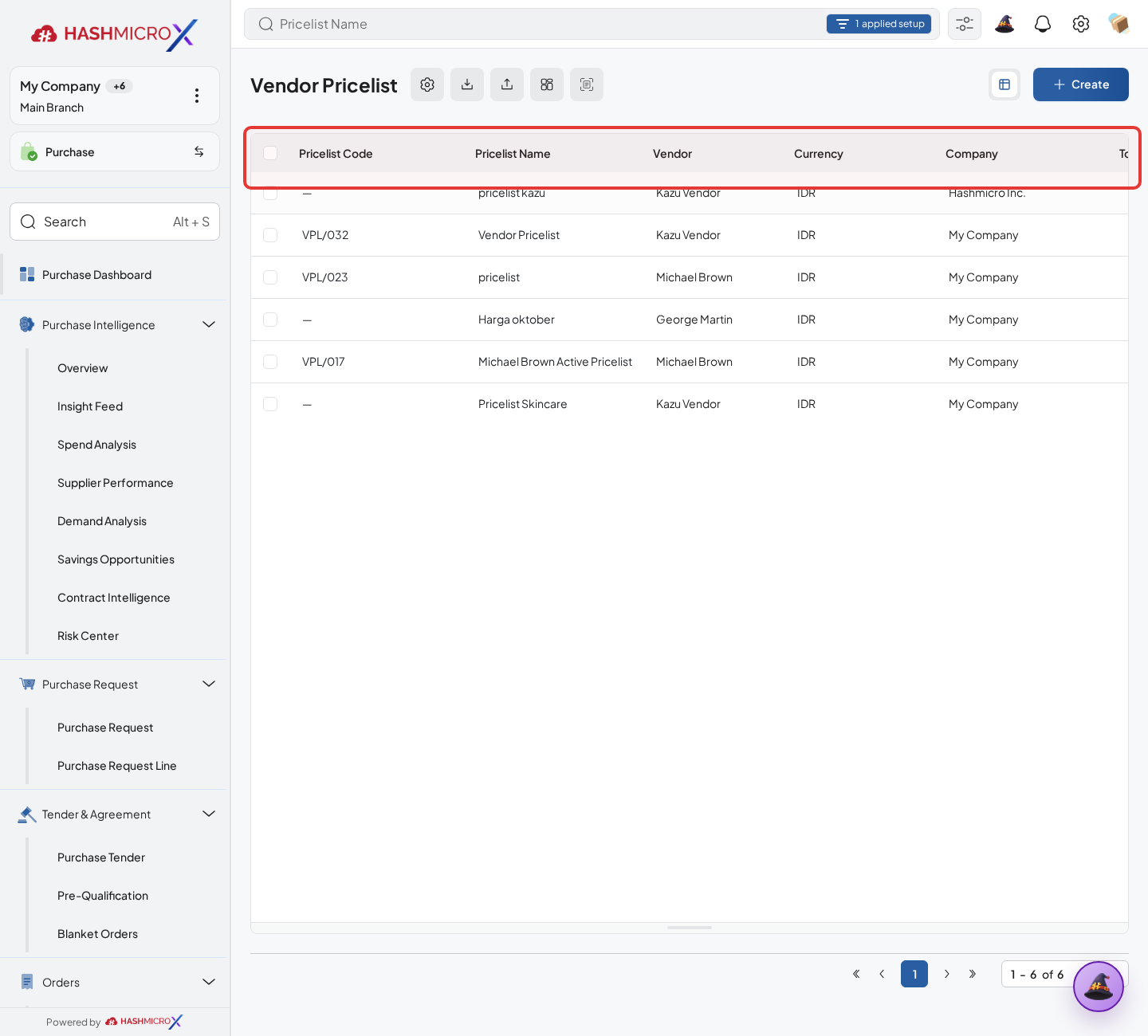
Task: Open the company options three-dot menu
Action: pyautogui.click(x=197, y=96)
